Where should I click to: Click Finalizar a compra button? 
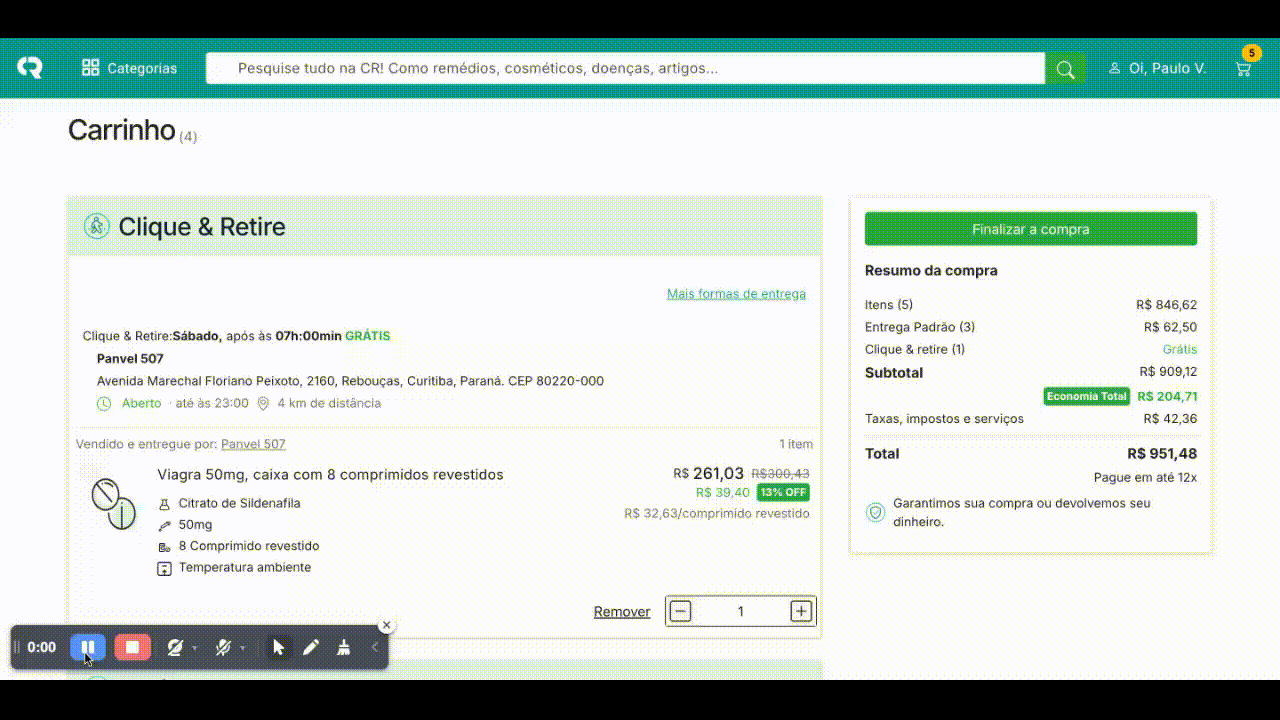click(1031, 229)
